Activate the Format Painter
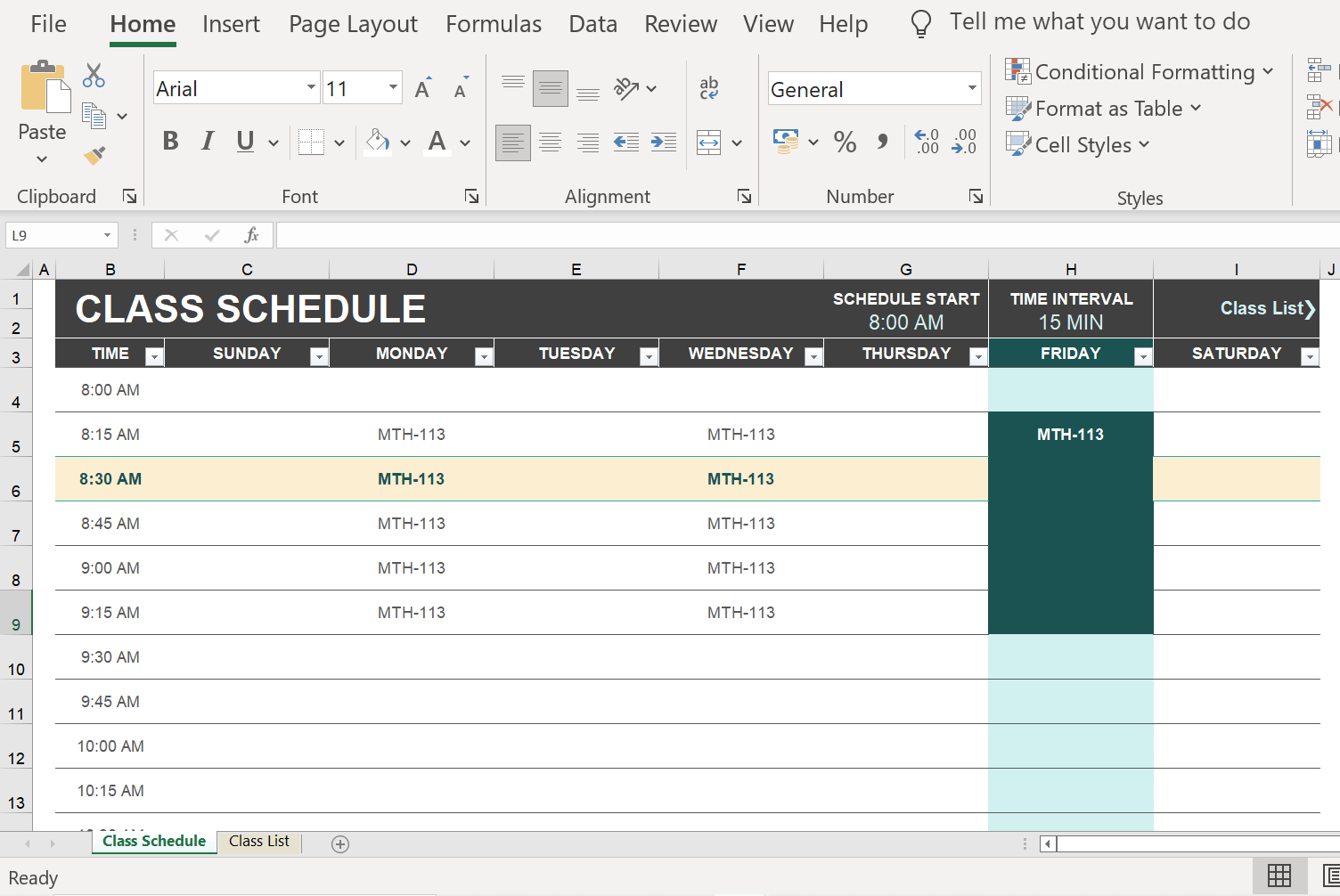The width and height of the screenshot is (1340, 896). click(93, 156)
